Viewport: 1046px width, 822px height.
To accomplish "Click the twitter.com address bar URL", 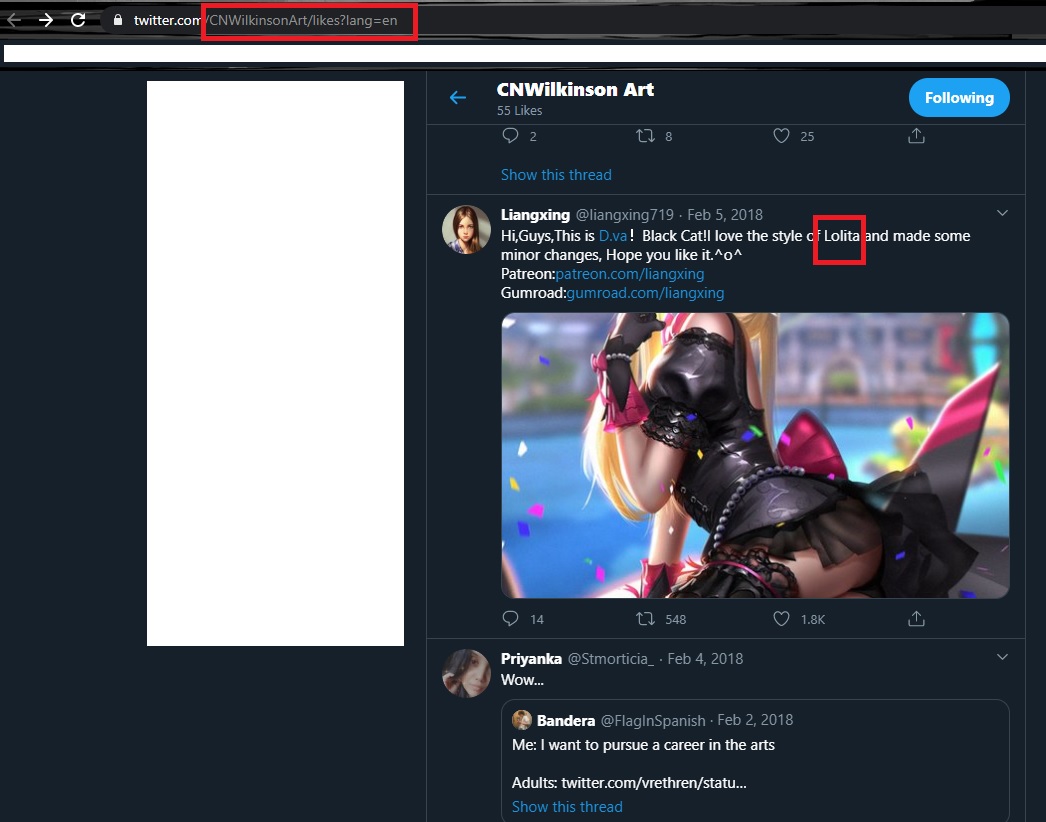I will 266,20.
